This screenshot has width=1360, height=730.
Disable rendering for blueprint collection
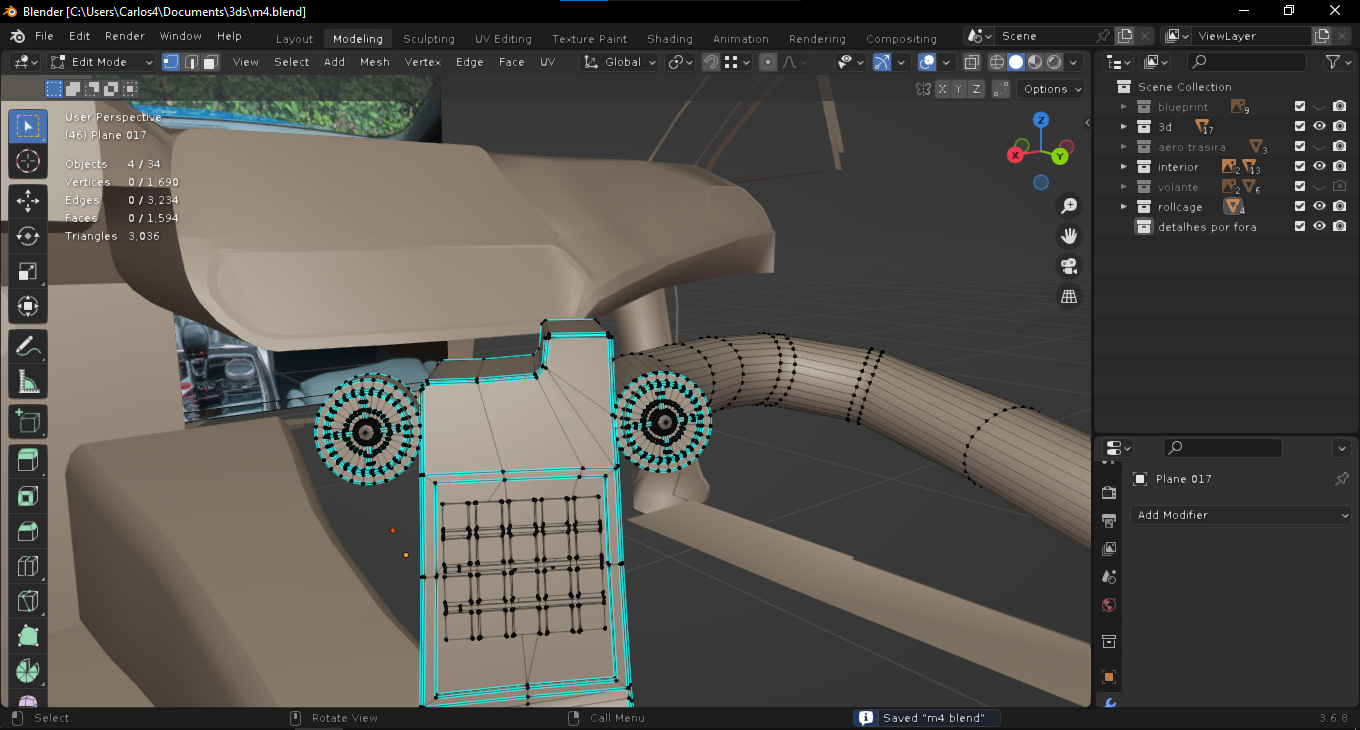pos(1339,107)
